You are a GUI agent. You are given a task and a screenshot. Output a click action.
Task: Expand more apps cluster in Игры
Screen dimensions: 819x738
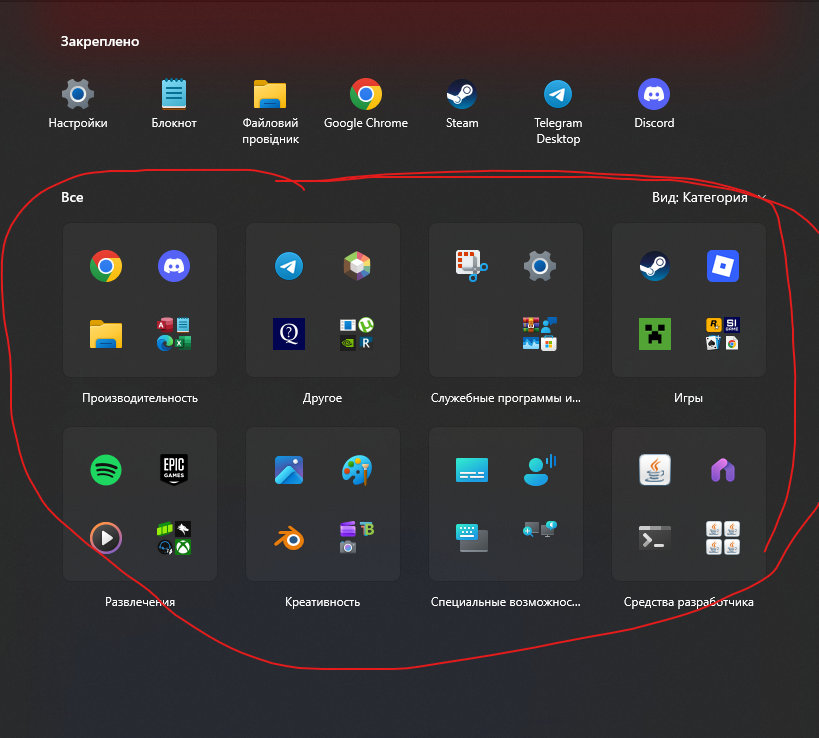(722, 334)
